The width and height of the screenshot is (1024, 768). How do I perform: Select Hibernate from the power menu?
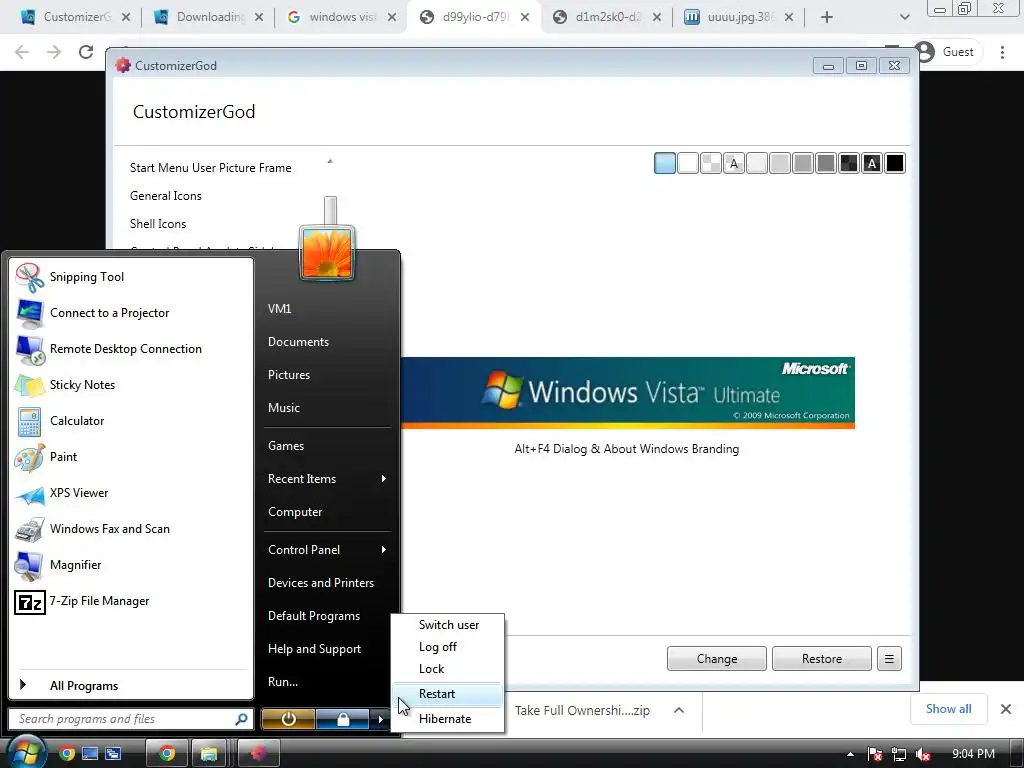pos(448,718)
